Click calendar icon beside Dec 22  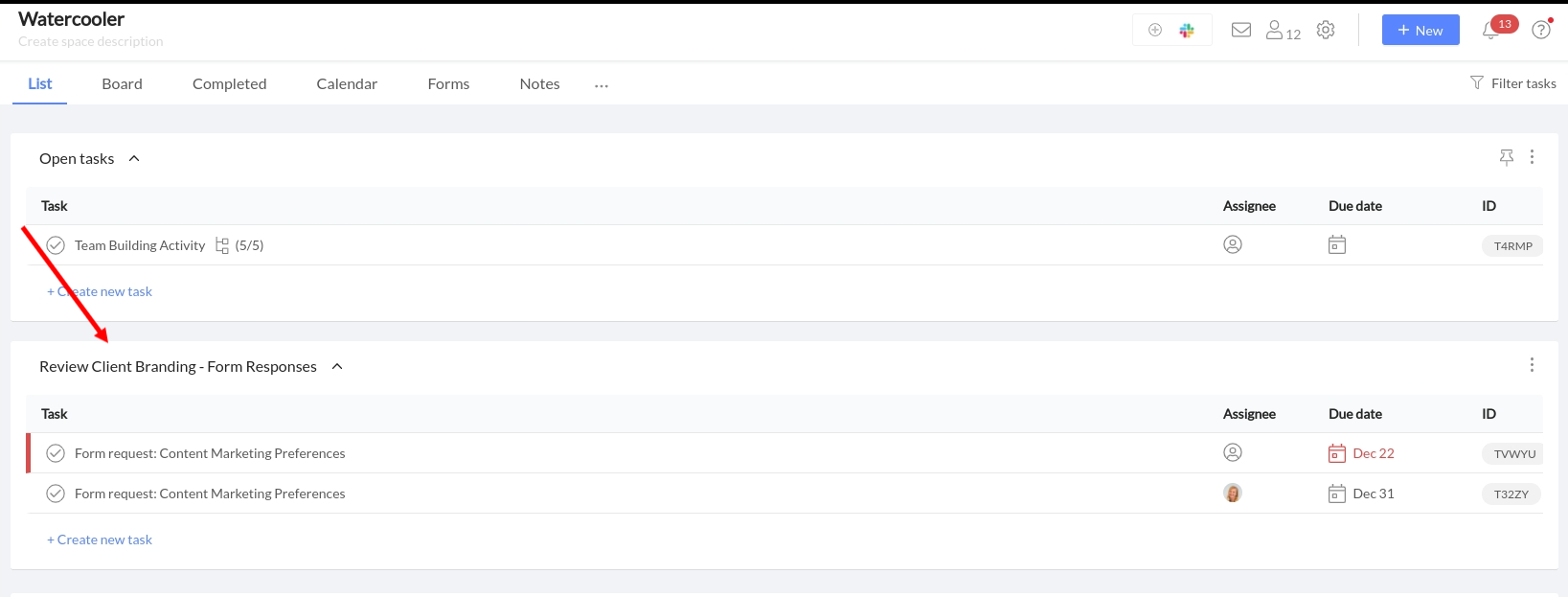pyautogui.click(x=1337, y=453)
